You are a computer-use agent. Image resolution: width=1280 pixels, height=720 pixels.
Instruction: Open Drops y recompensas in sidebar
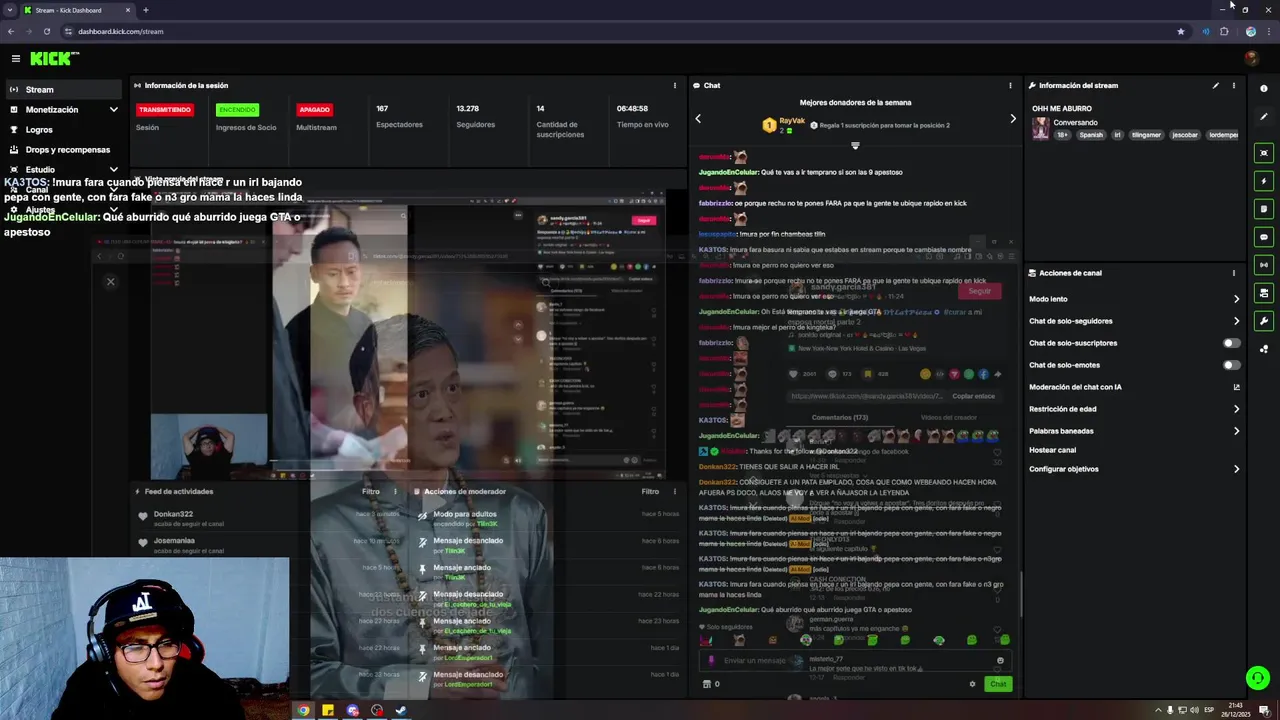(x=63, y=149)
